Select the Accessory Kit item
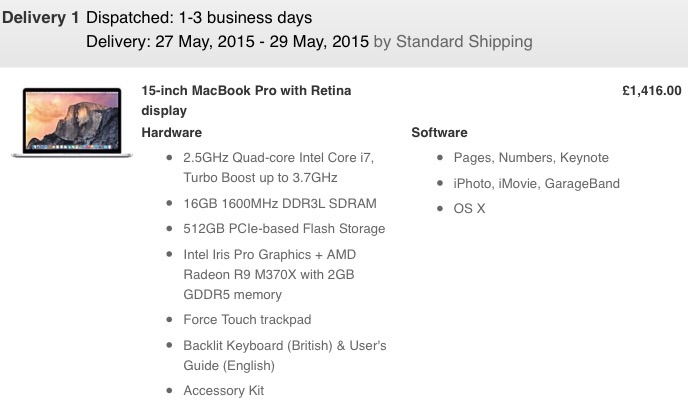 click(x=224, y=391)
